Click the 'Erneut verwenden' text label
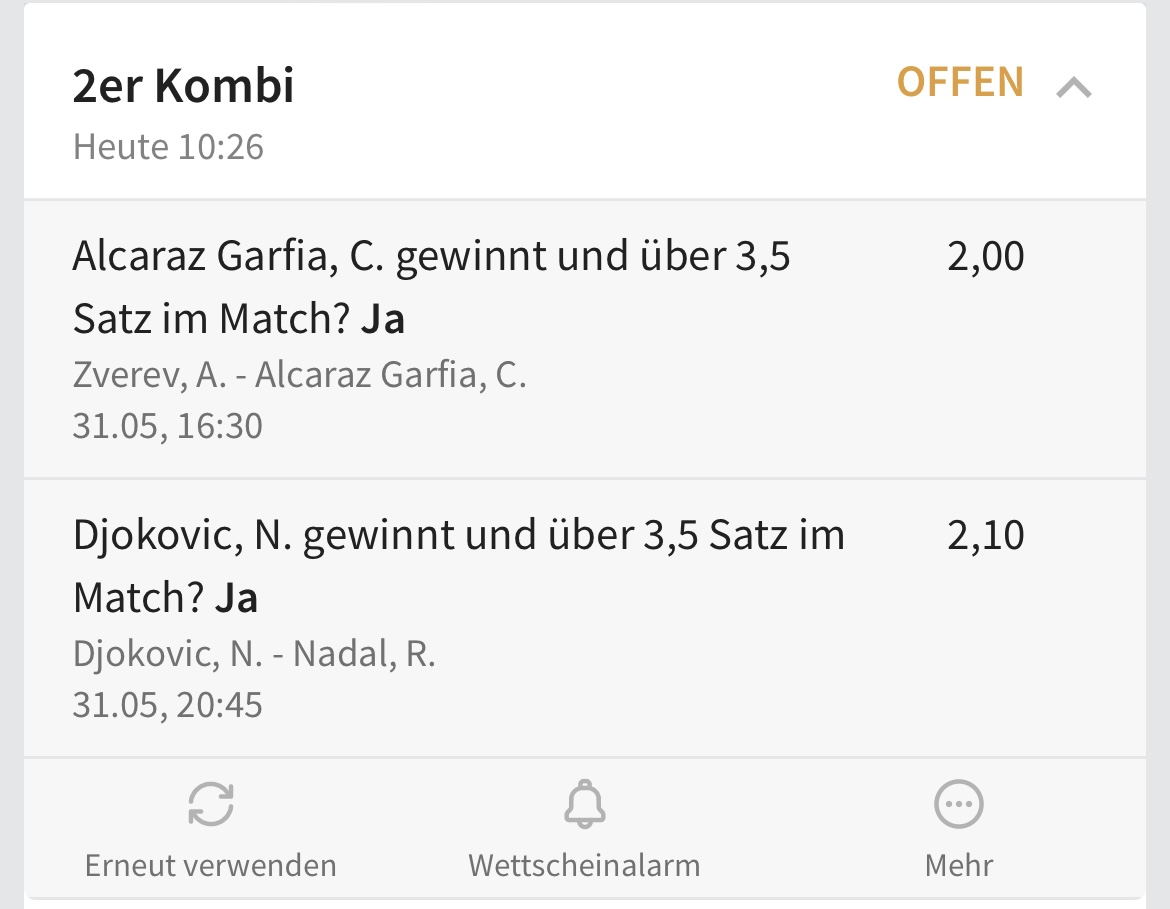The width and height of the screenshot is (1170, 909). click(x=210, y=865)
